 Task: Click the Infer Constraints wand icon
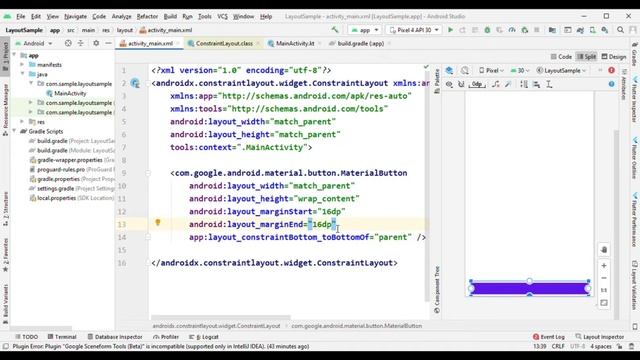508,84
